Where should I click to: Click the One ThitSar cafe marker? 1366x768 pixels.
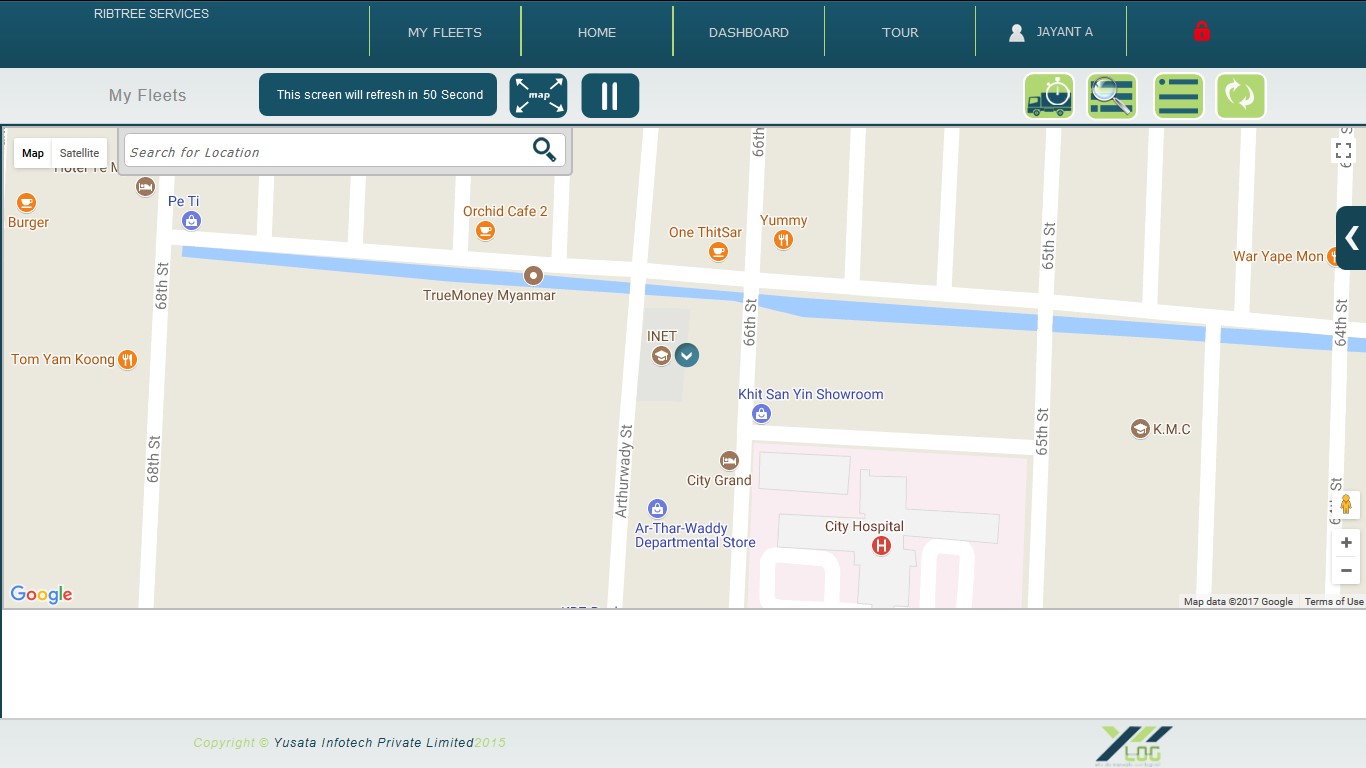point(718,251)
